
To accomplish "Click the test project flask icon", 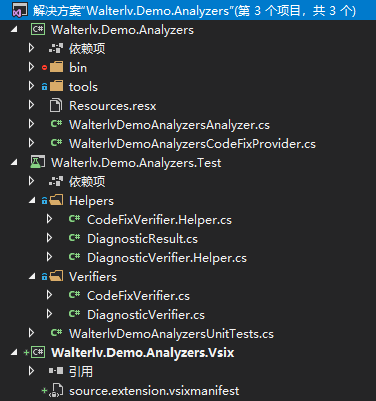I will (38, 162).
